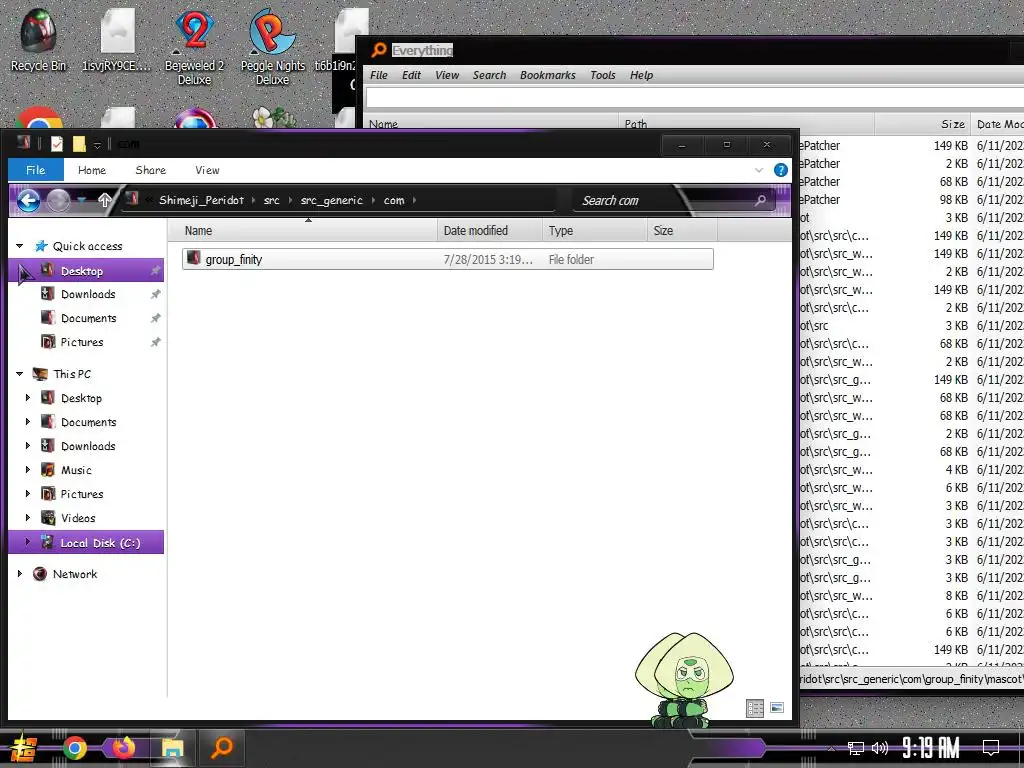Expand the ribbon with chevron
The image size is (1024, 768).
coord(759,170)
